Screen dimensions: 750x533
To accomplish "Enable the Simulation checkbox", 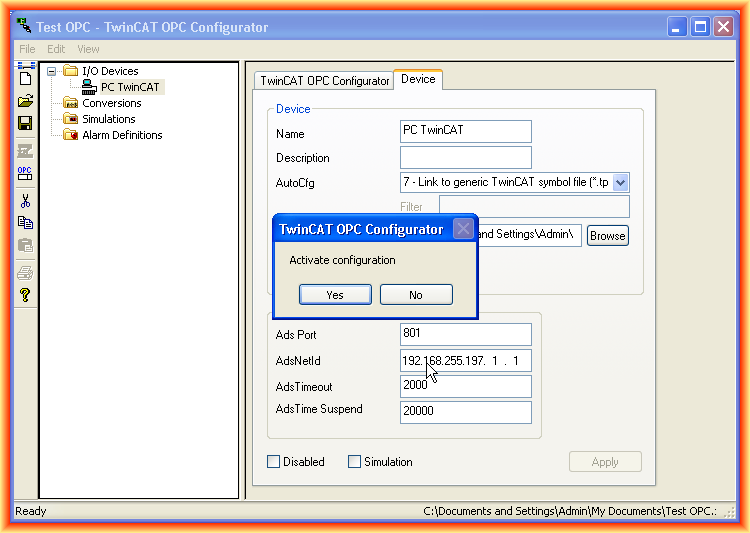I will pos(354,462).
